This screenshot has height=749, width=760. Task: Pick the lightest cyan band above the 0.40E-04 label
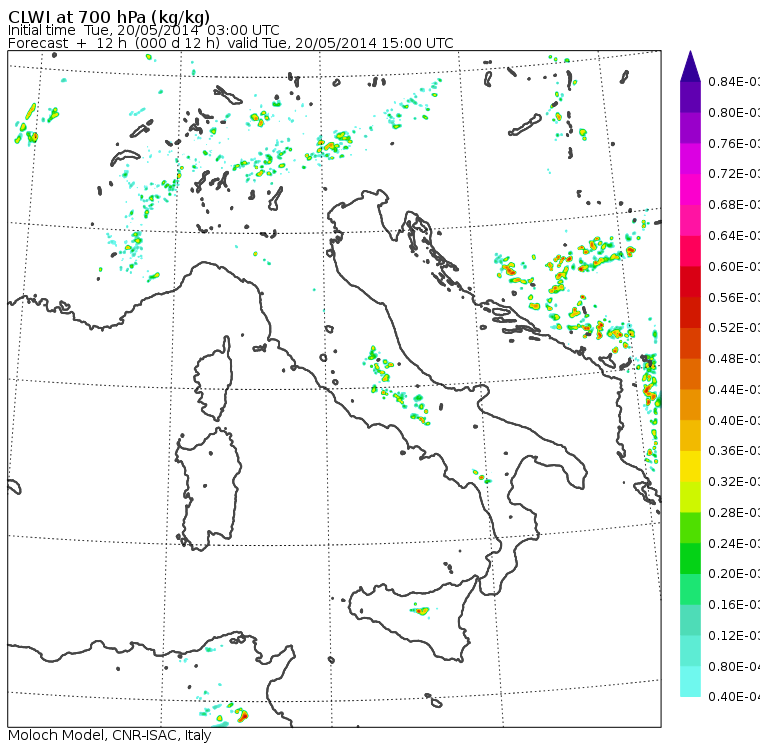point(690,681)
